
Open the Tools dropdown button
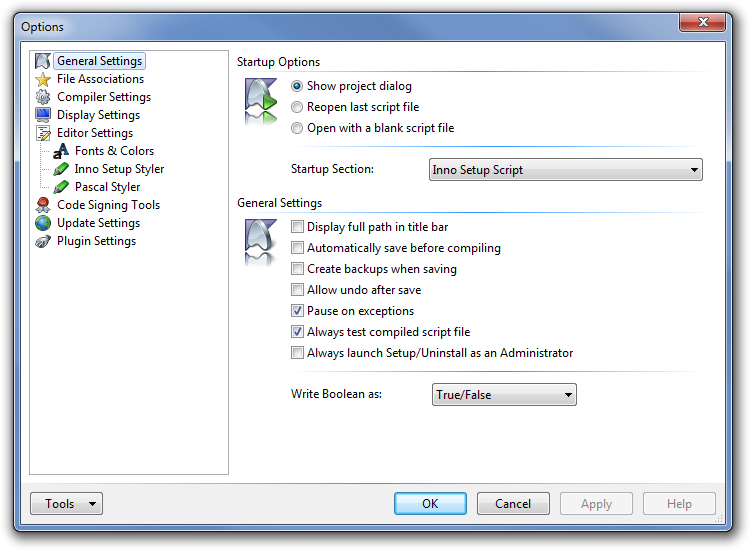pos(66,504)
